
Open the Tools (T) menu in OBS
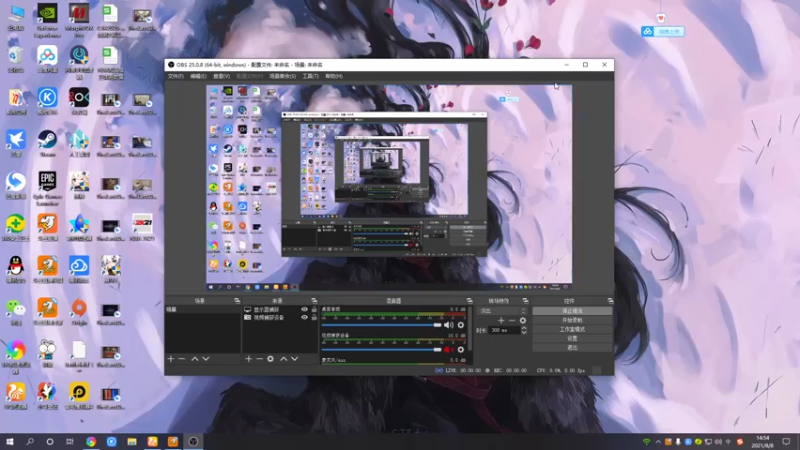pos(310,76)
